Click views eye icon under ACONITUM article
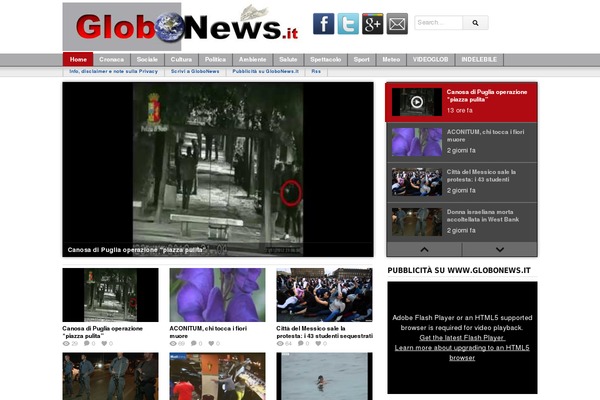Screen dimensions: 600x400 pos(173,344)
